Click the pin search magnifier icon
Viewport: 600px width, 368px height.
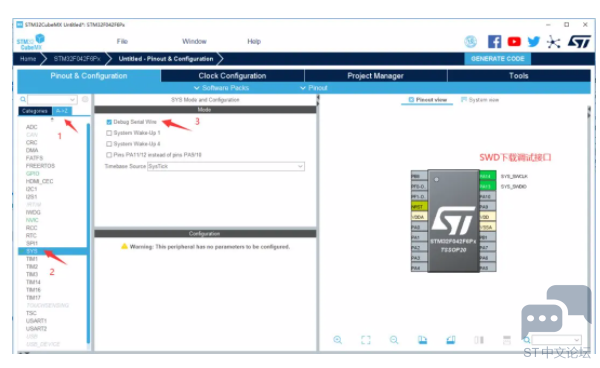[527, 340]
